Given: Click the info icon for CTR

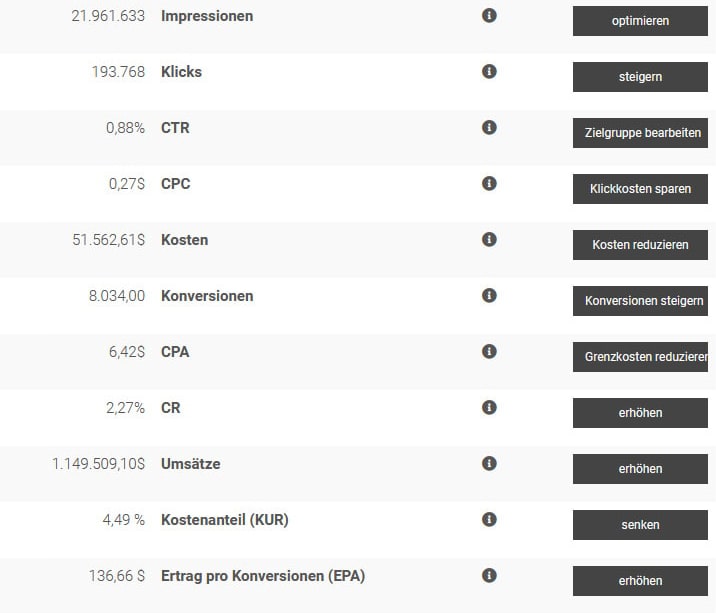Looking at the screenshot, I should (x=489, y=127).
